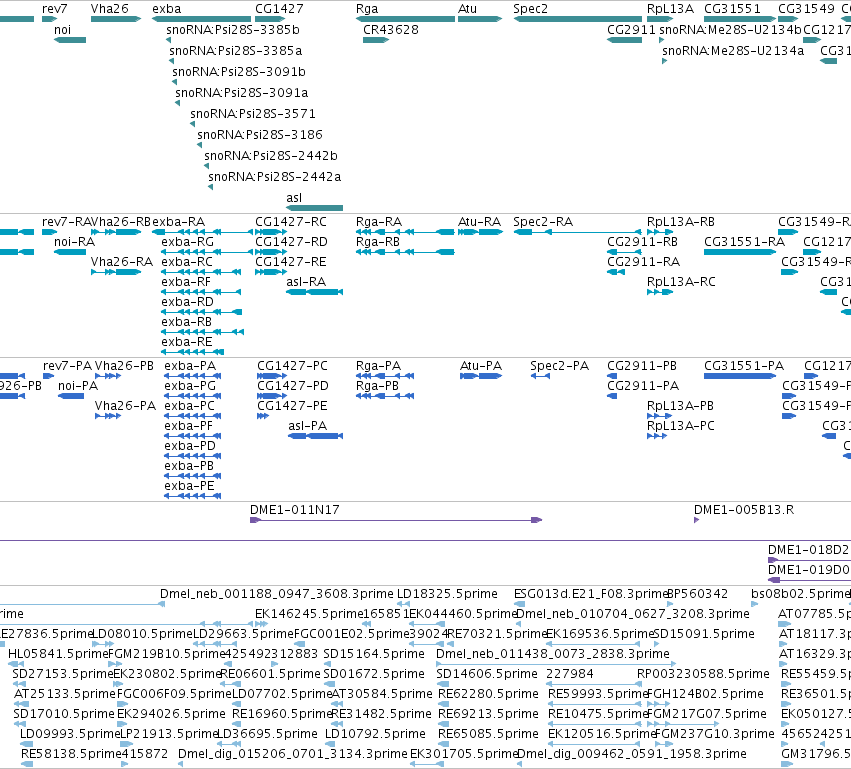Select the RpL13A-RC transcript label
Viewport: 851px width, 769px height.
tap(681, 282)
